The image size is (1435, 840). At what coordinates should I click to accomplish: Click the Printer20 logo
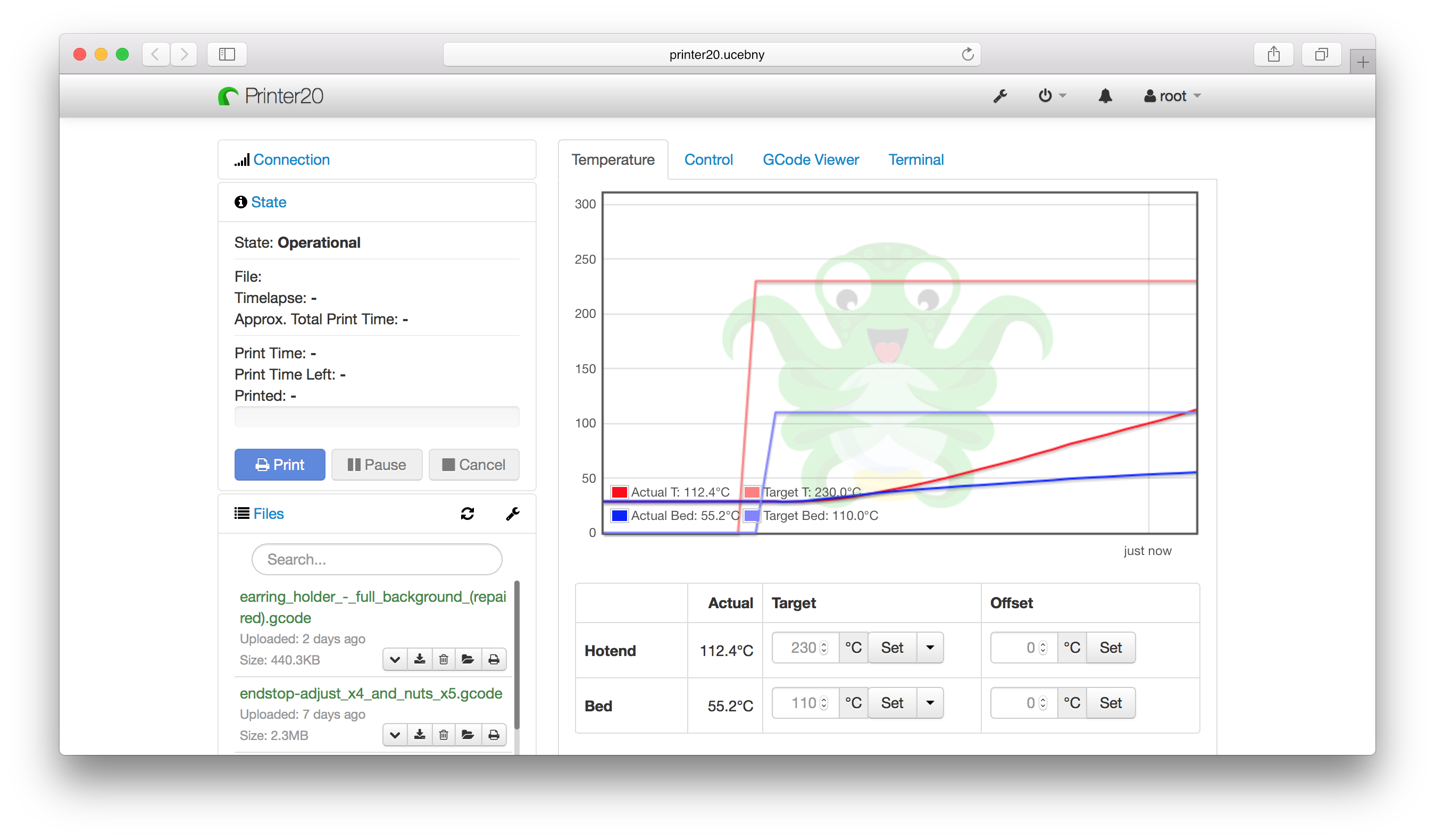tap(271, 96)
